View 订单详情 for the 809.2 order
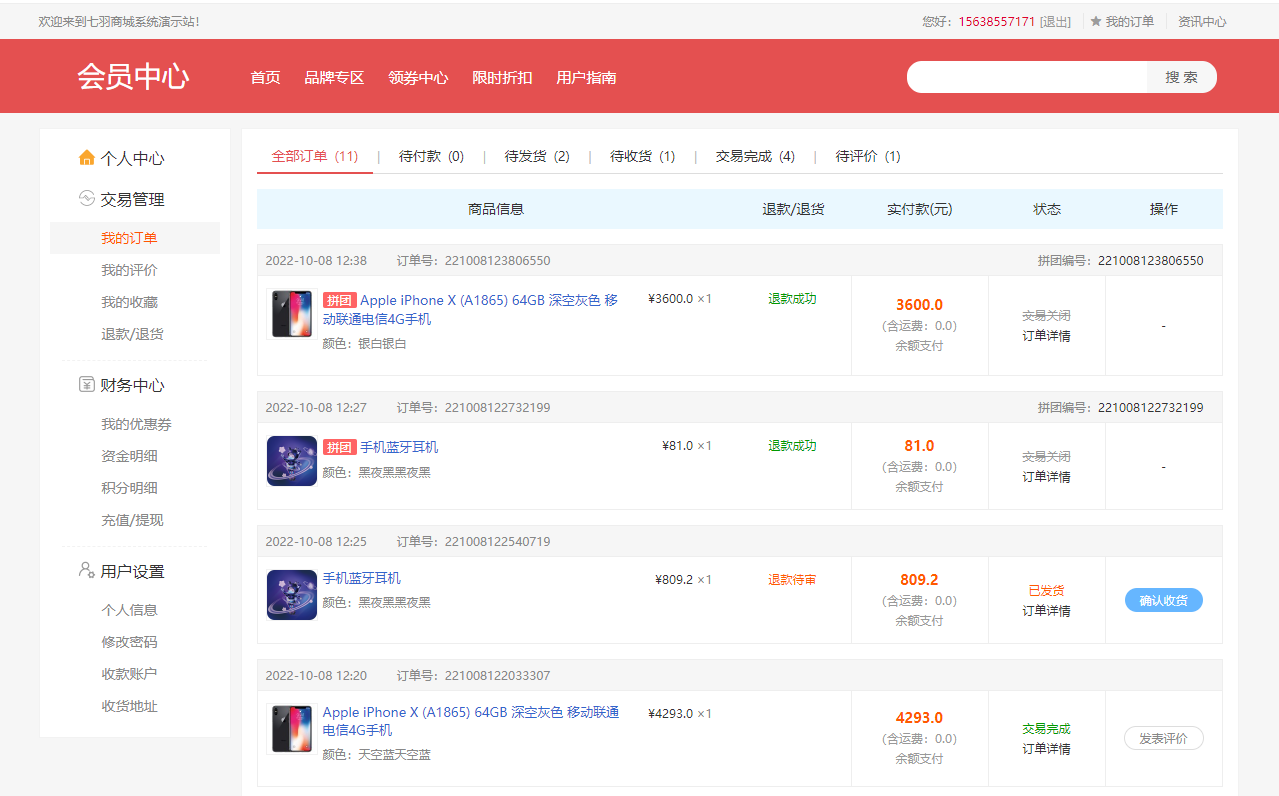 click(1046, 611)
